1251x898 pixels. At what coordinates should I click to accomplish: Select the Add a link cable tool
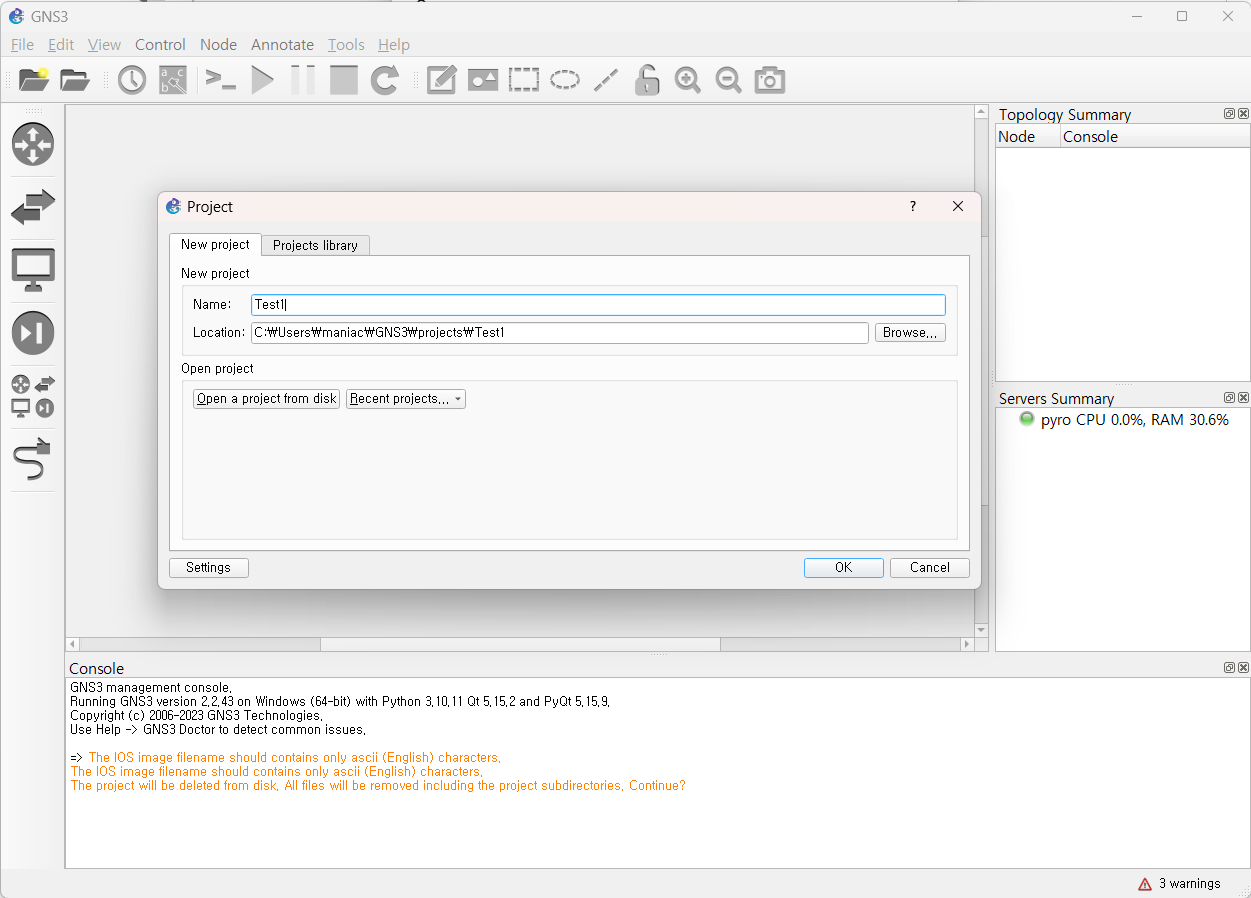[x=33, y=459]
